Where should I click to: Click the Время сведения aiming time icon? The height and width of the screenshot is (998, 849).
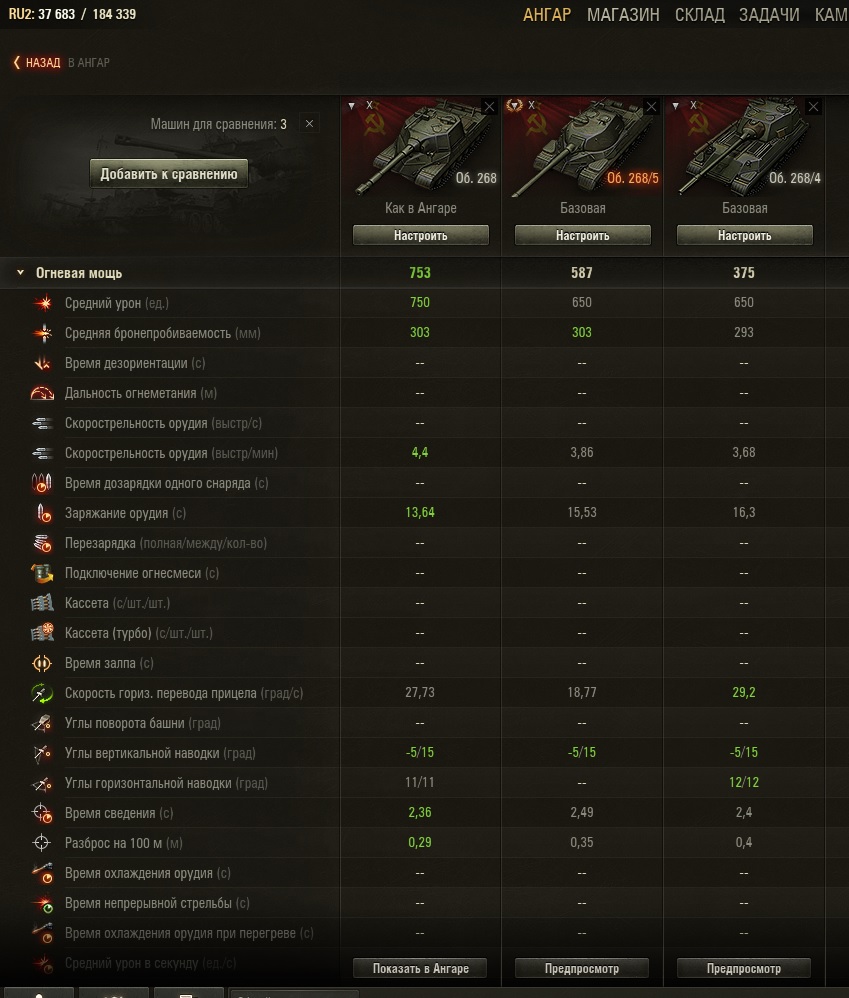(x=43, y=813)
